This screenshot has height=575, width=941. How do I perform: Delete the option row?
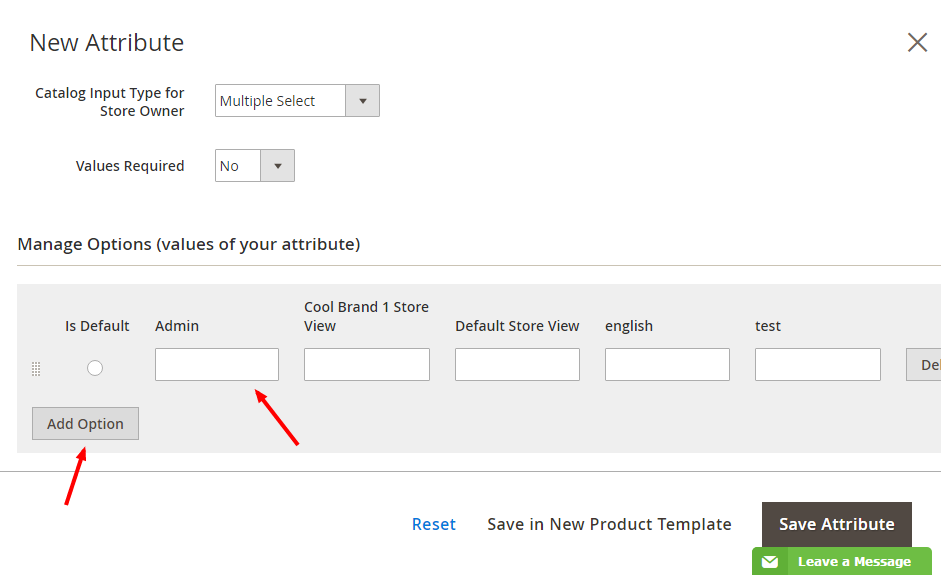(924, 365)
